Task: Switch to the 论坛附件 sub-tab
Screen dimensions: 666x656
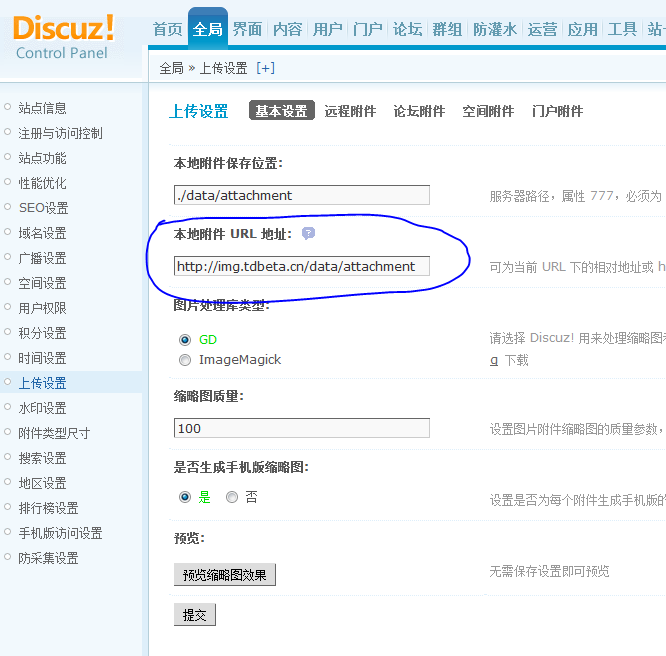Action: tap(419, 111)
